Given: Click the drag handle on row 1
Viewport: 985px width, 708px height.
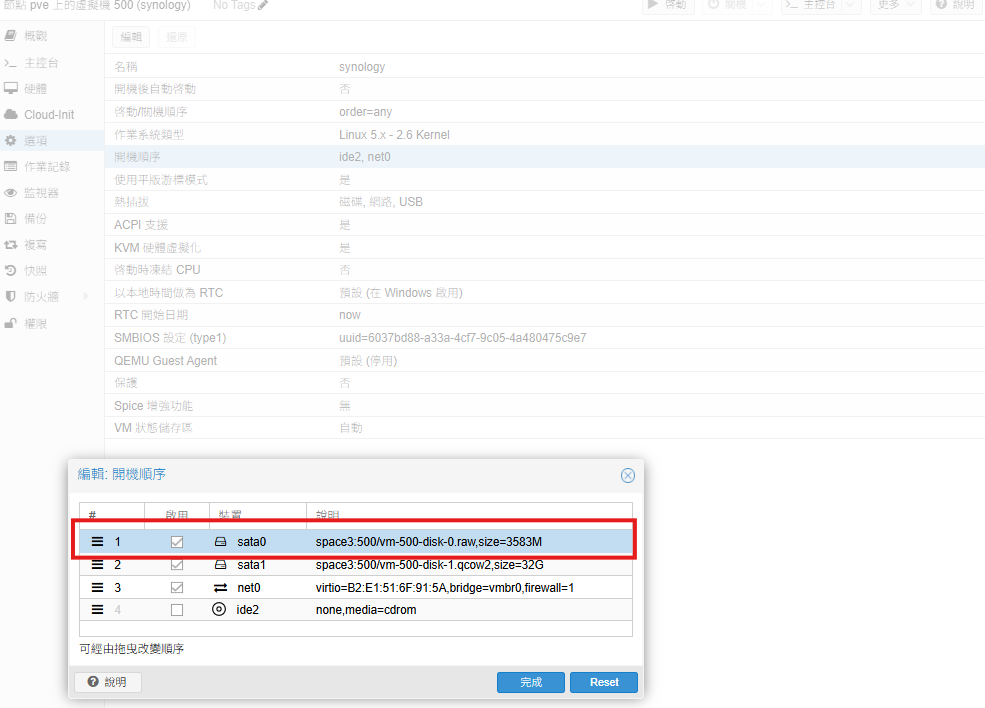Looking at the screenshot, I should 98,541.
